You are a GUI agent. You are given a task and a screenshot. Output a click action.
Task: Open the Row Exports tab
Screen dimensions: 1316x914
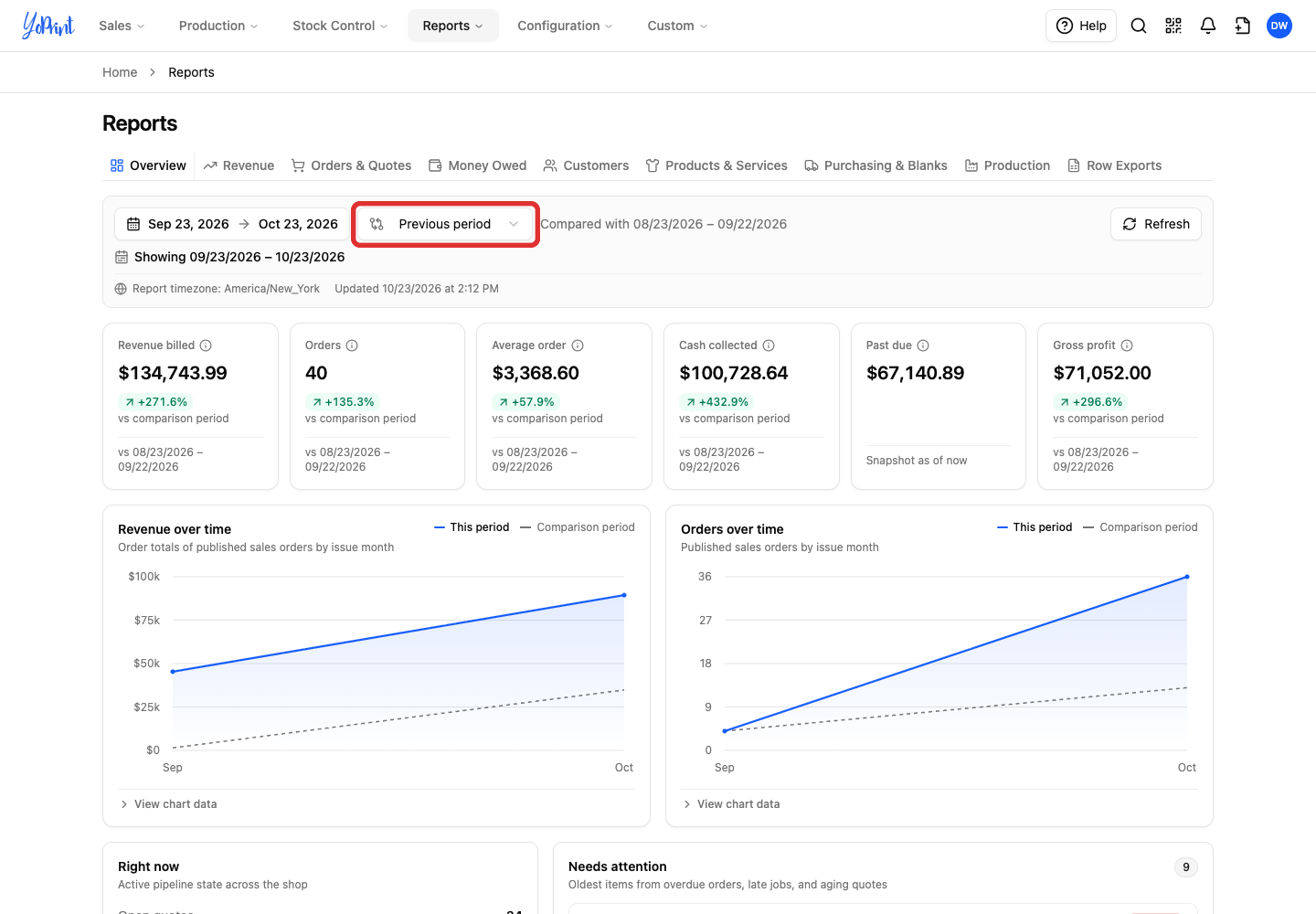(x=1114, y=165)
